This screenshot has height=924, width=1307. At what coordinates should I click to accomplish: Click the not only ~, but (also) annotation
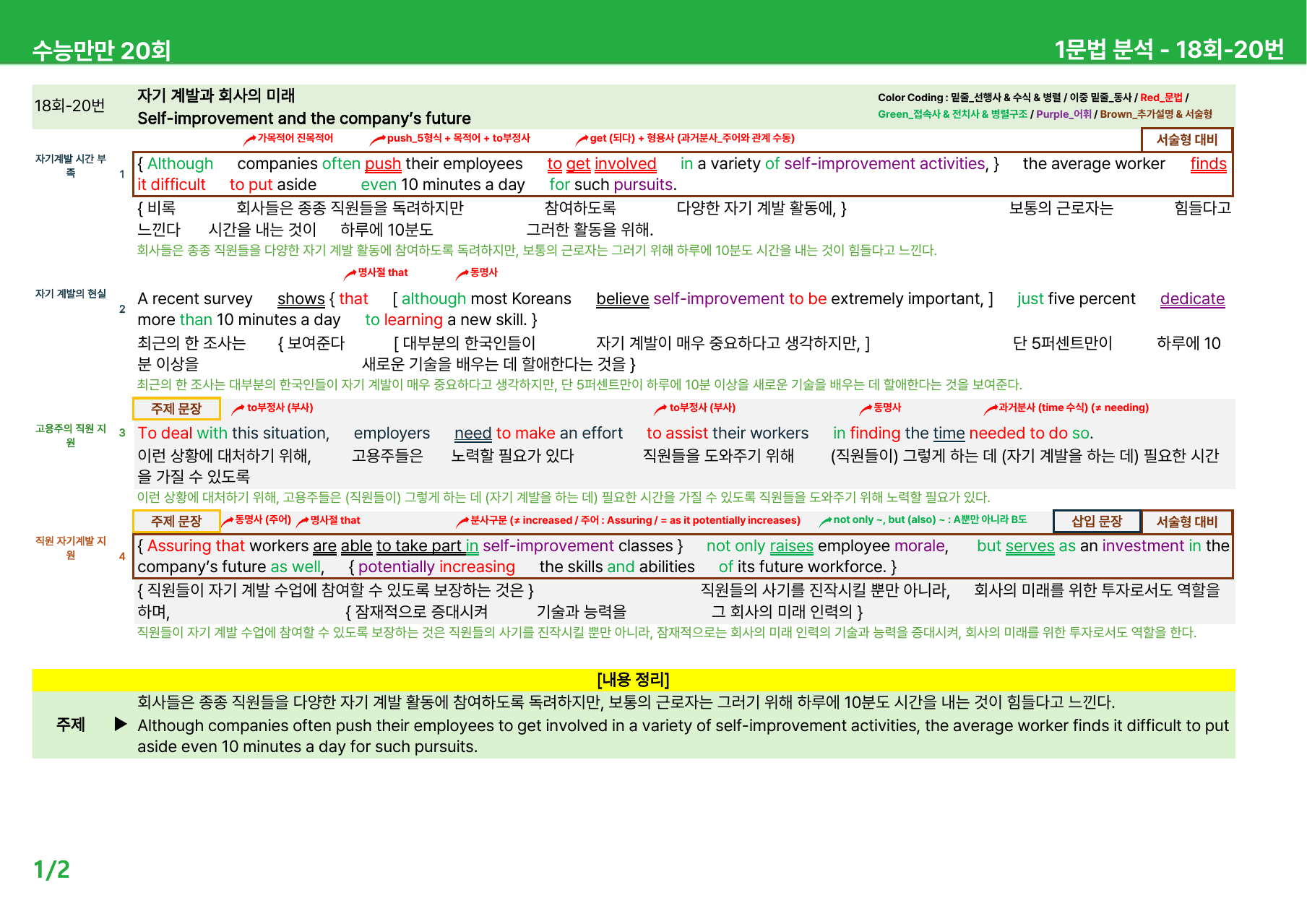tap(929, 520)
